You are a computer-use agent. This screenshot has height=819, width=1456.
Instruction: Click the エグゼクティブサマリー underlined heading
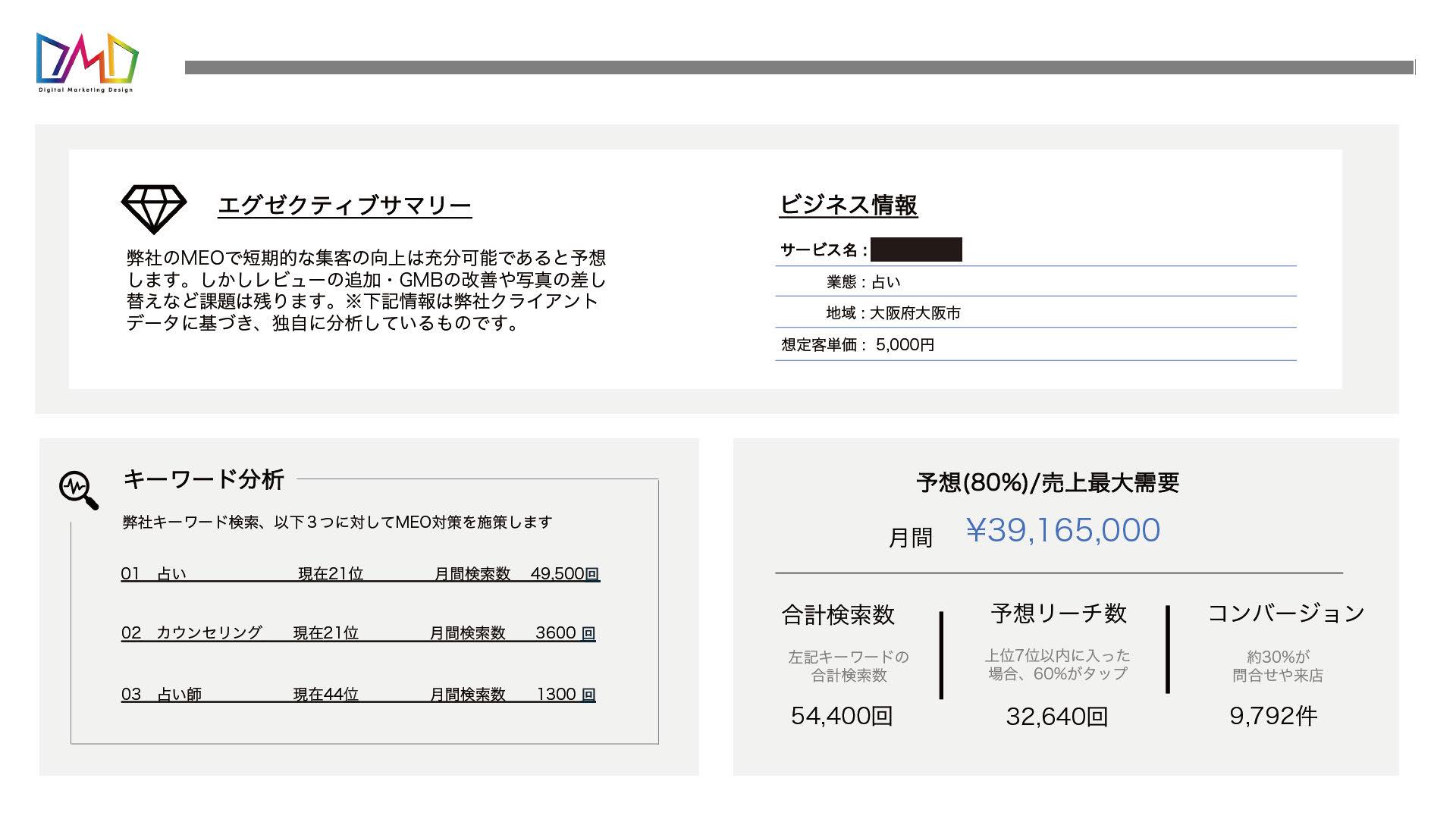point(344,206)
